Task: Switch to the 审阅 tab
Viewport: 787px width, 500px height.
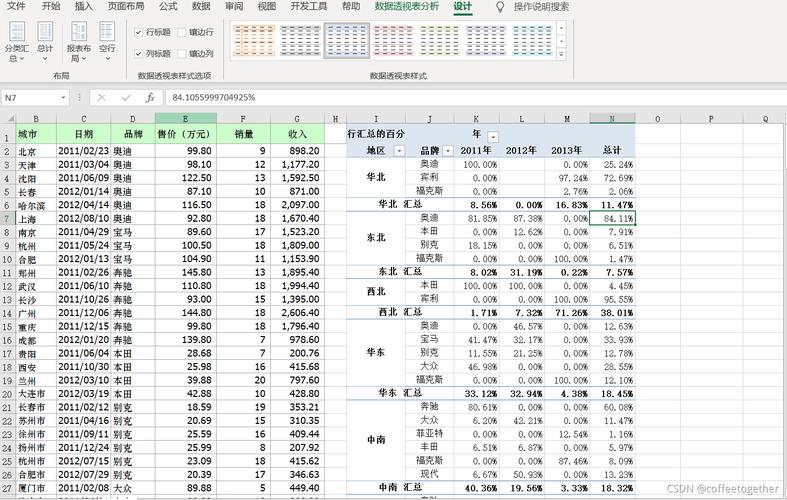Action: coord(234,7)
